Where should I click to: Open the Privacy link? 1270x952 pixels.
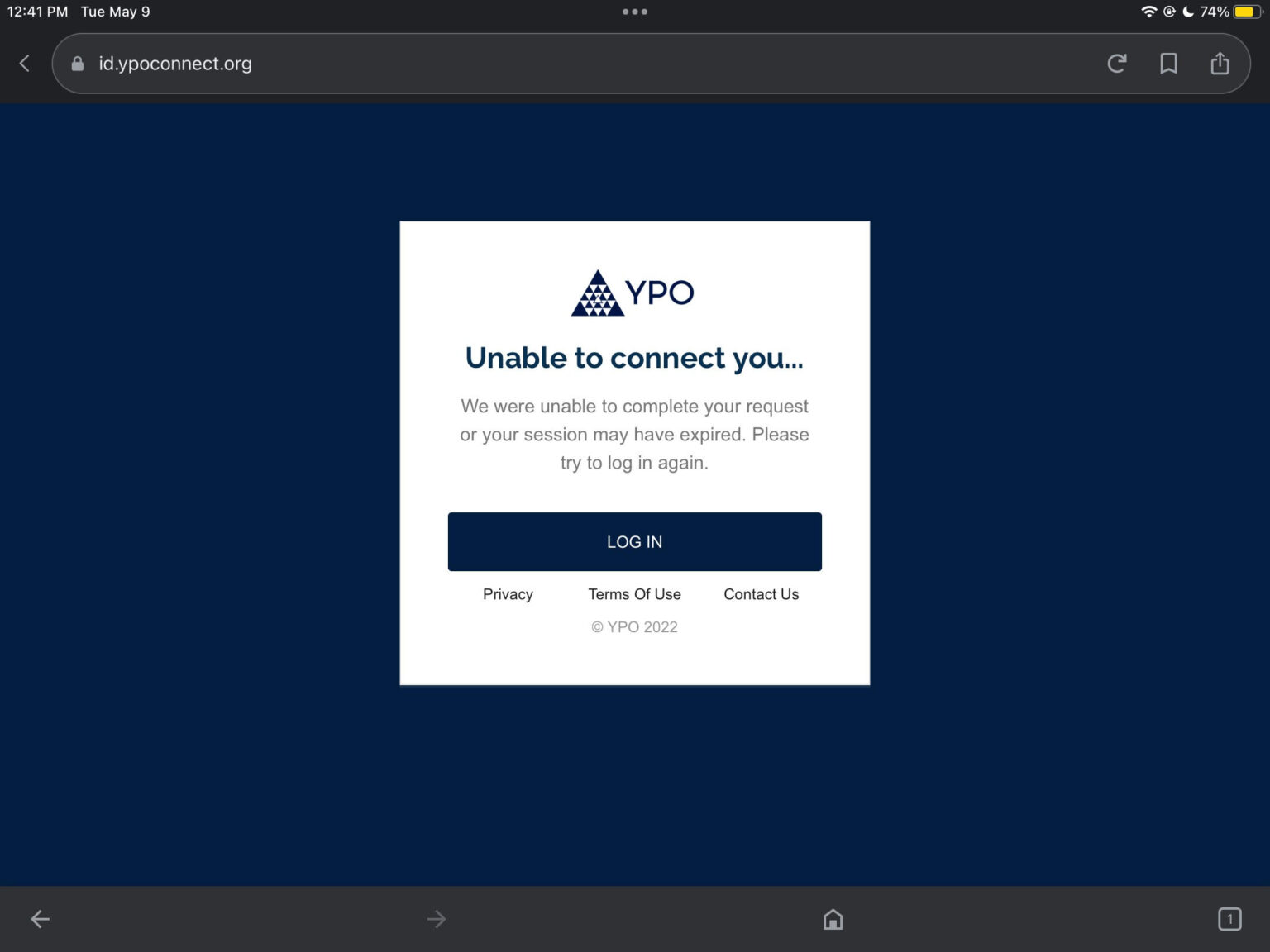click(508, 594)
